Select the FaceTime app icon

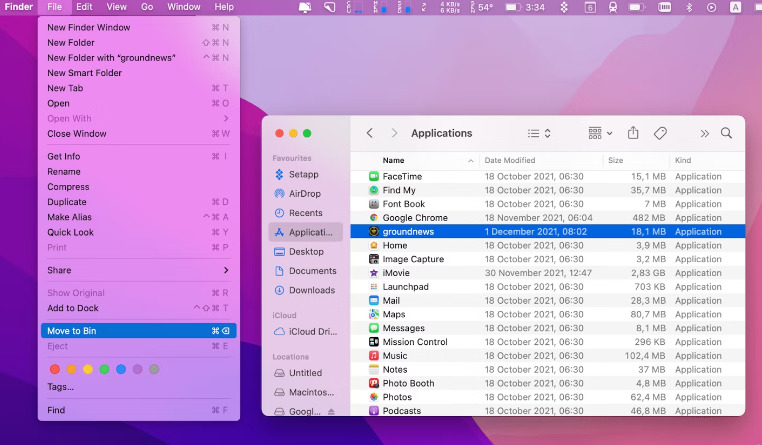374,176
